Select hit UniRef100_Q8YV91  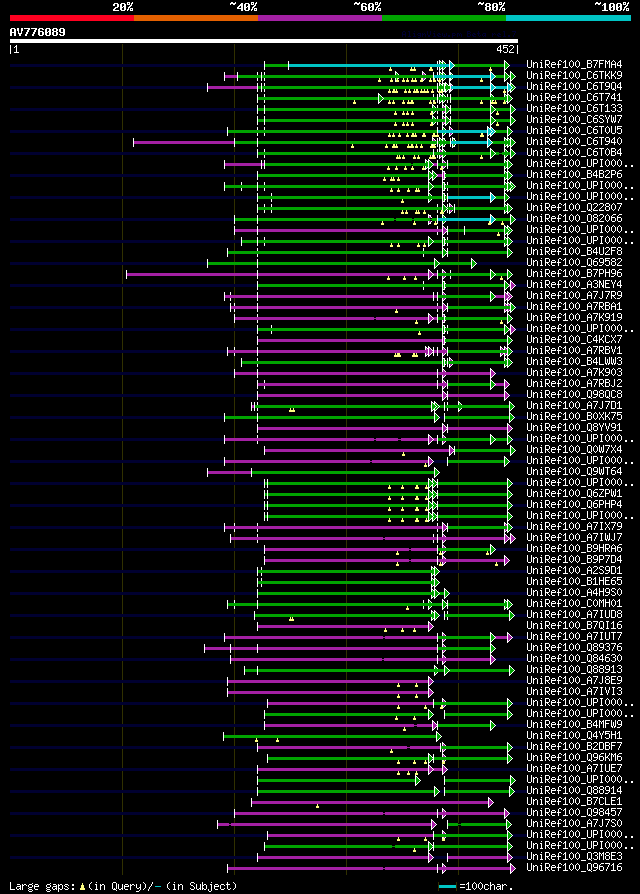pos(574,428)
